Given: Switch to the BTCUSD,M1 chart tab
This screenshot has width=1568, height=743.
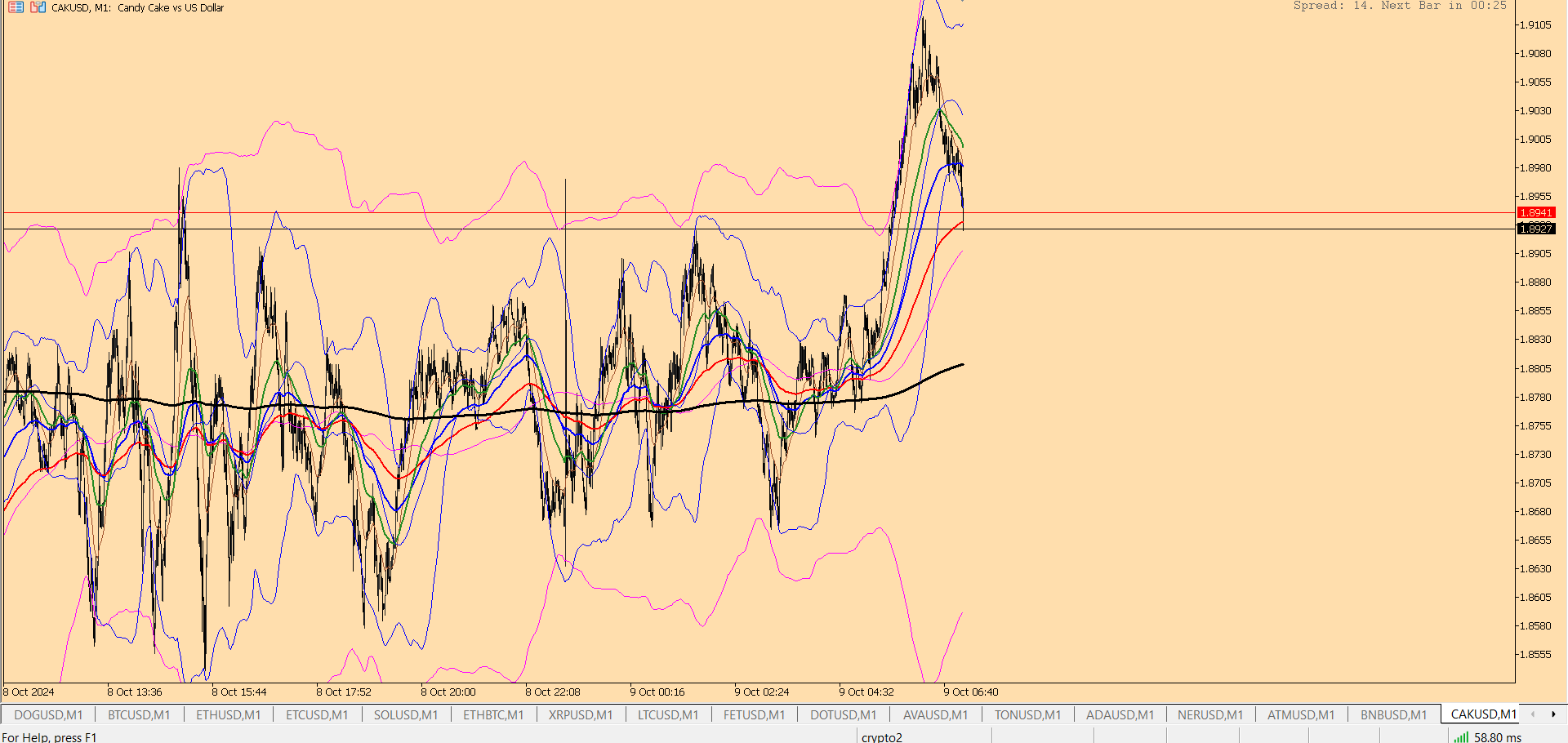Looking at the screenshot, I should pyautogui.click(x=139, y=715).
